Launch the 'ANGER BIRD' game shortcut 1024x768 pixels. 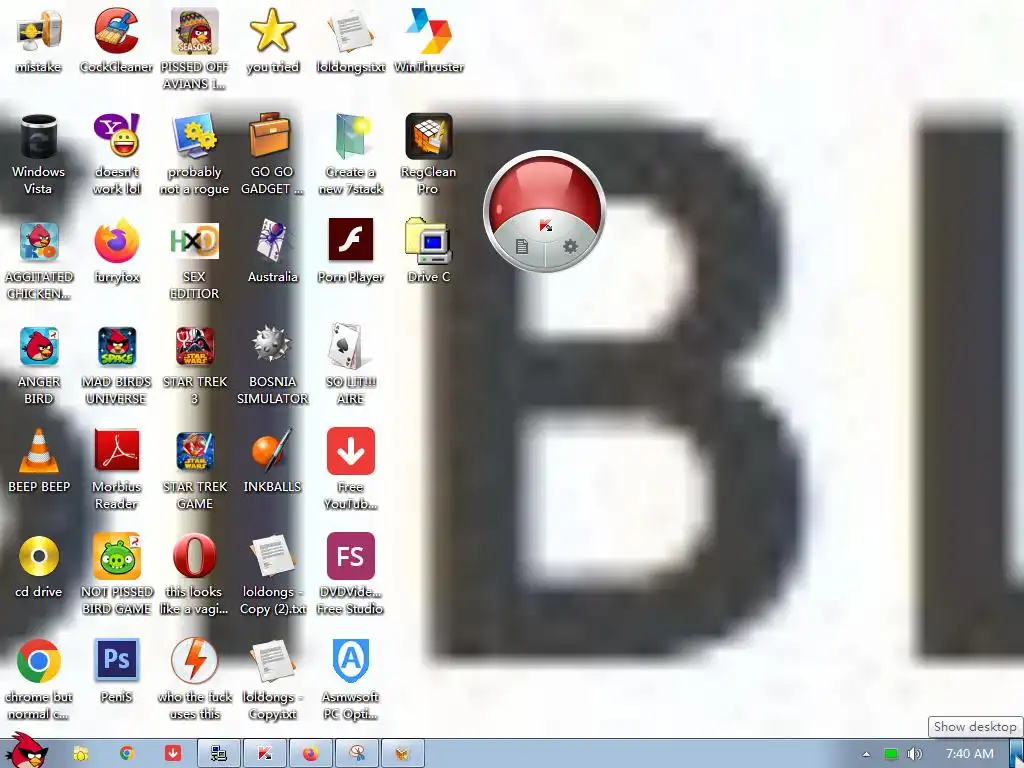coord(39,346)
